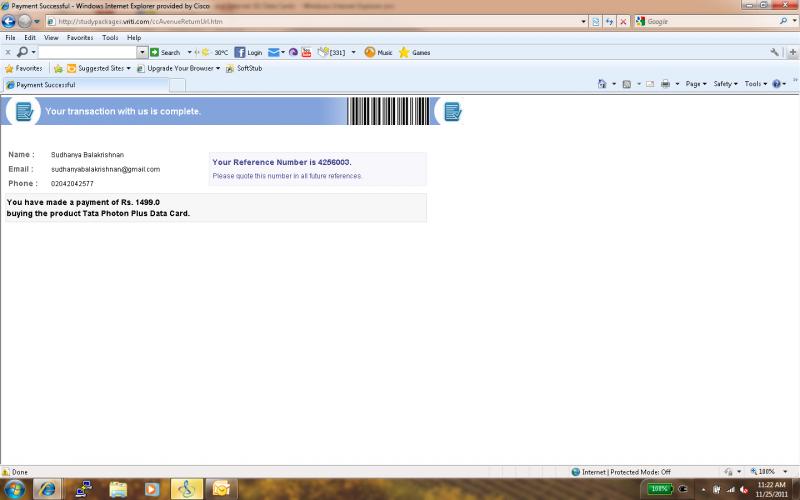Screen dimensions: 800x500
Task: Click the orange Music toolbar button
Action: point(378,52)
